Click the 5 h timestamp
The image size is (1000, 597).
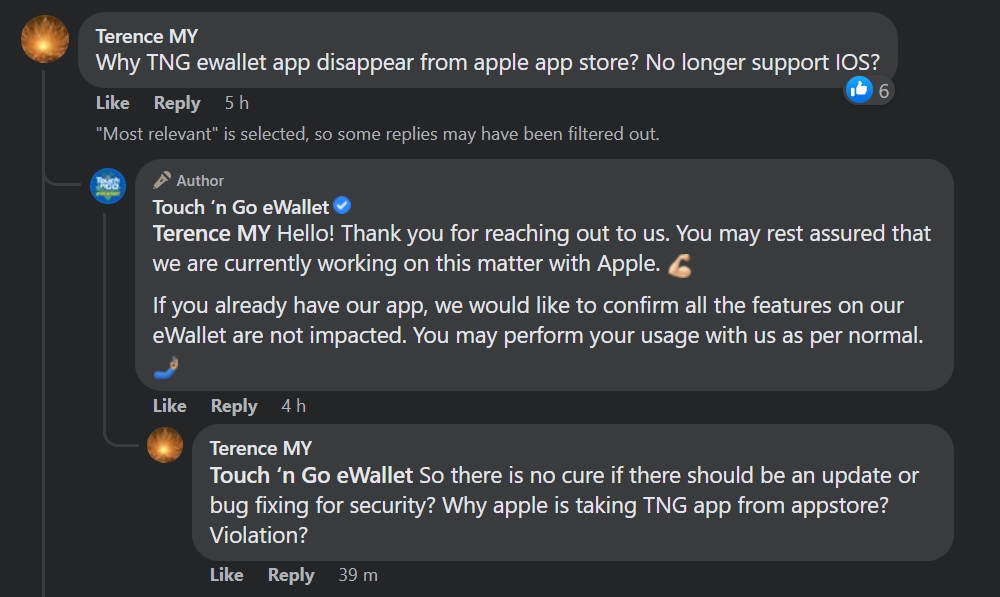click(237, 103)
